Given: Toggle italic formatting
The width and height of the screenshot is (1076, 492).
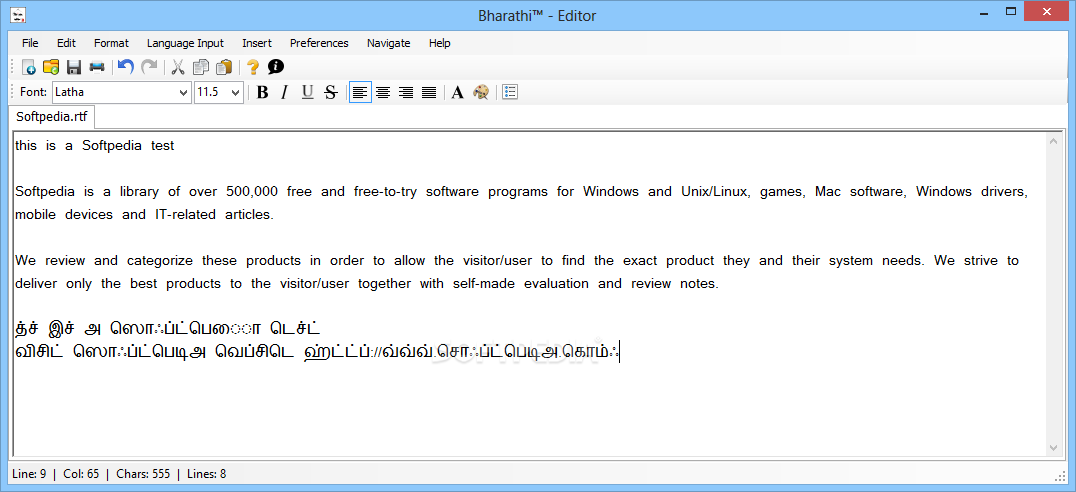Looking at the screenshot, I should tap(285, 92).
